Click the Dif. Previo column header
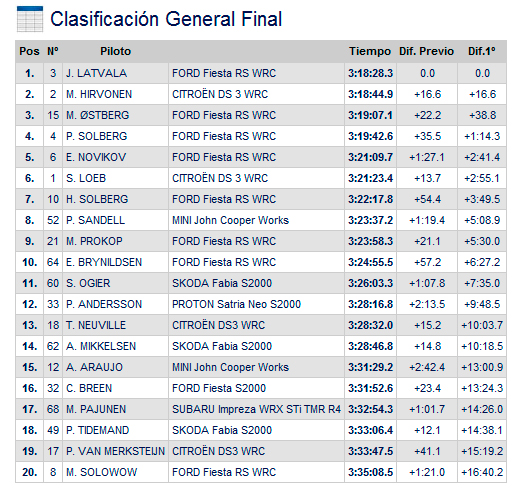Viewport: 512px width, 491px height. coord(426,51)
